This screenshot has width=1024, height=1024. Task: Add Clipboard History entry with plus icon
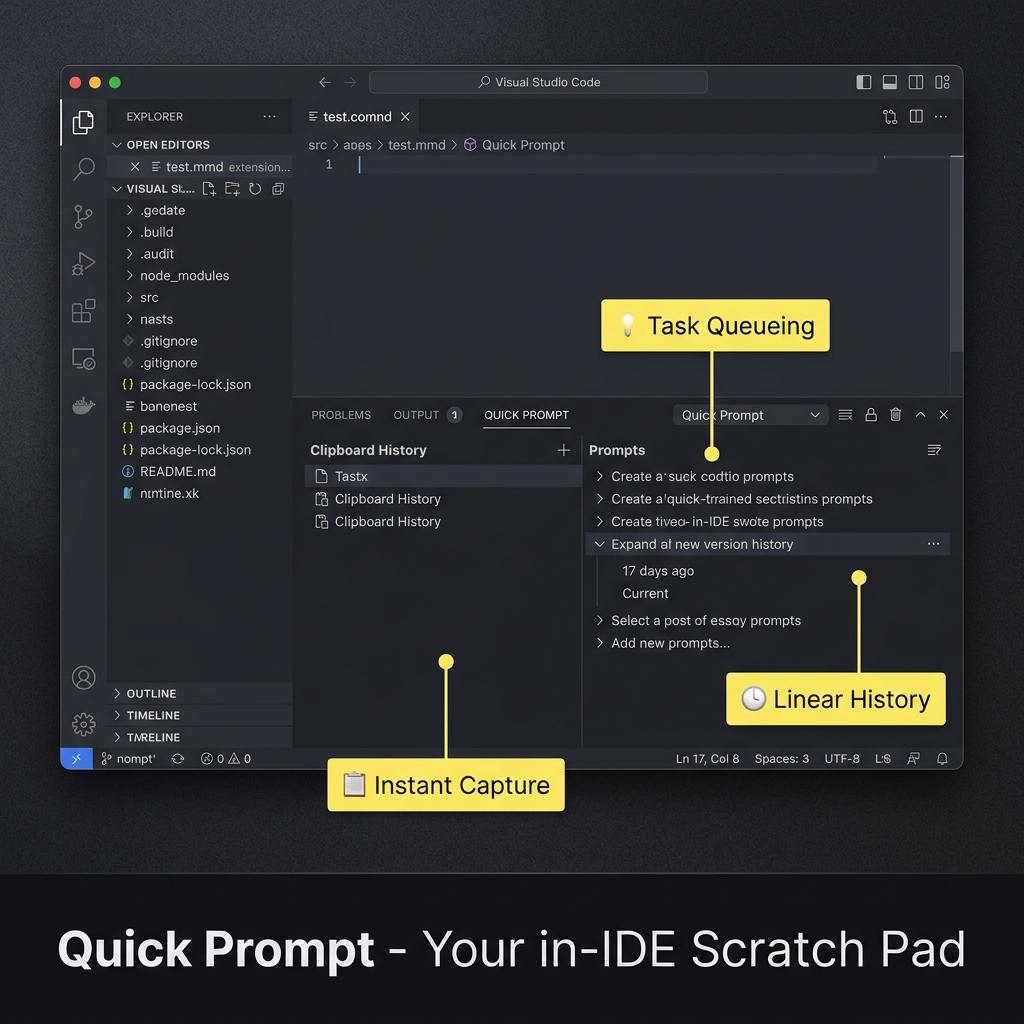(x=564, y=450)
